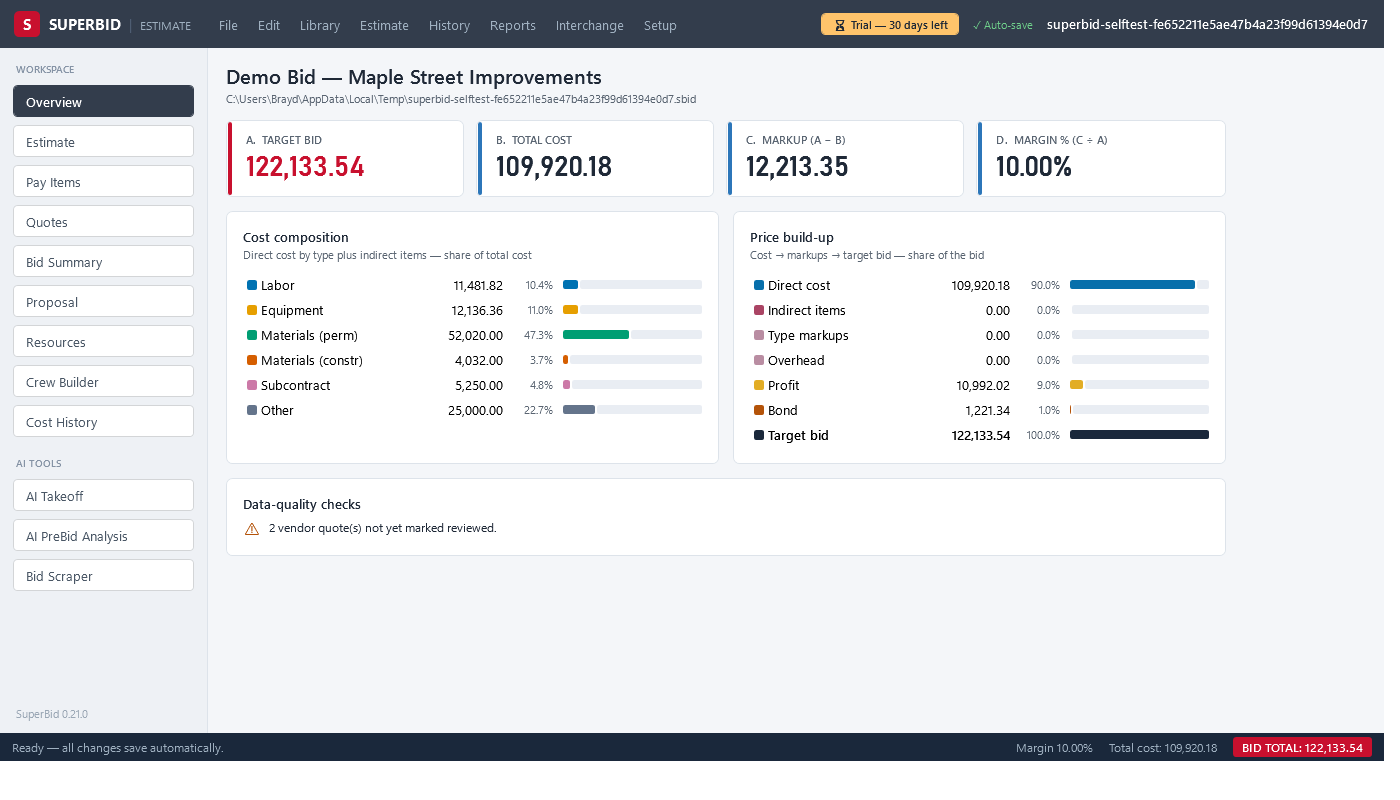Screen dimensions: 1400x800
Task: Click the Bond amount 1,221.34
Action: coord(988,410)
